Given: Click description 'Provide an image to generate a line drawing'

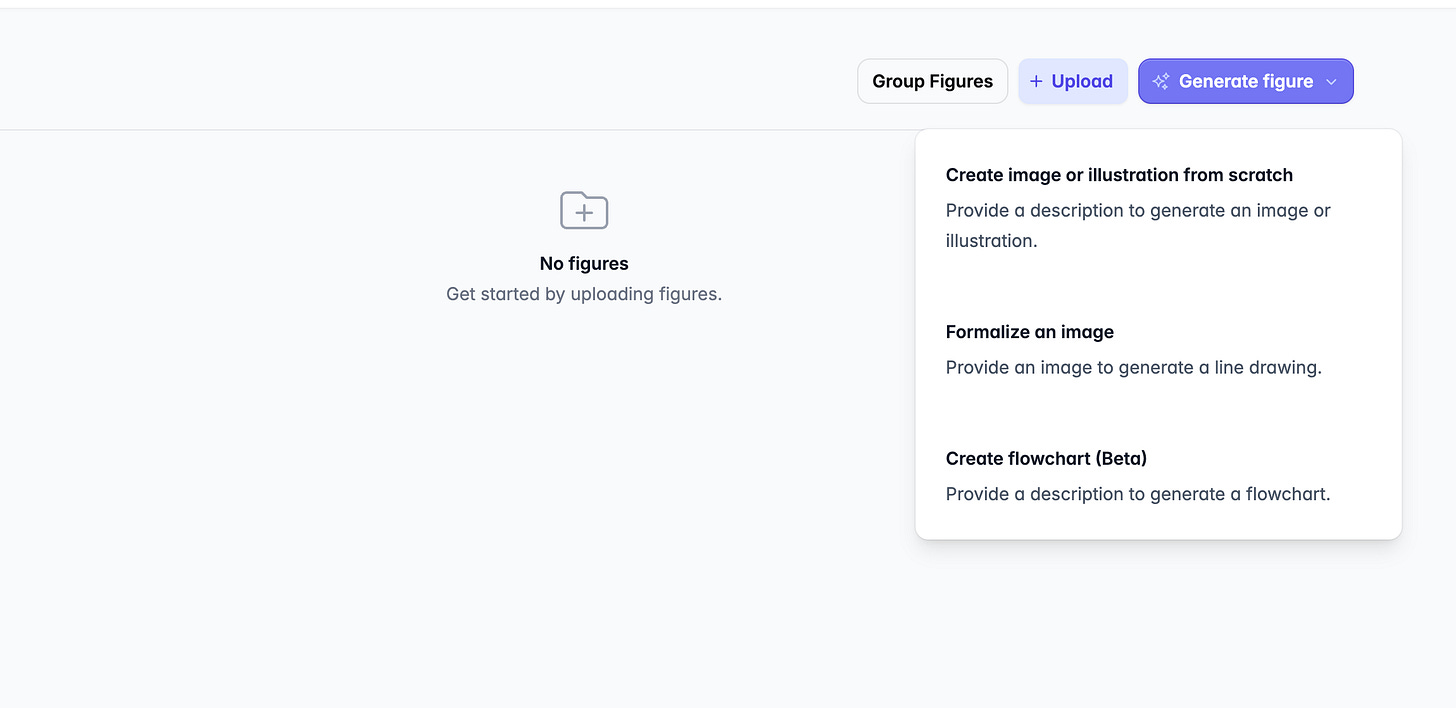Looking at the screenshot, I should coord(1133,367).
